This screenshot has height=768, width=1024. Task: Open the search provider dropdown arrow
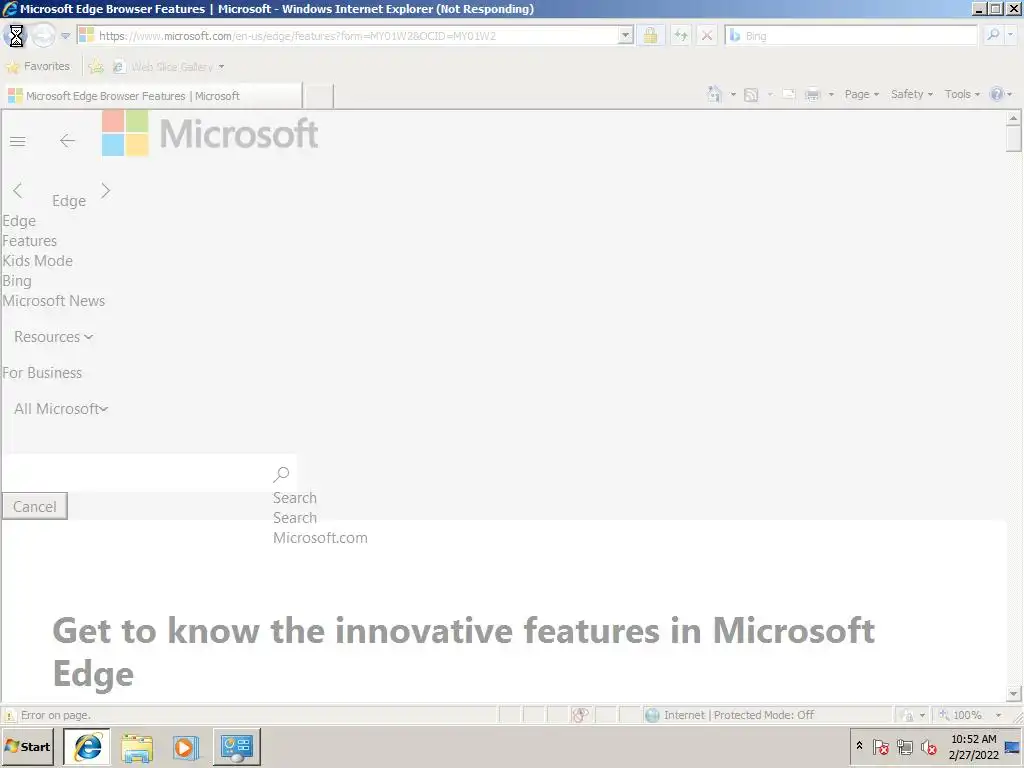coord(1011,35)
